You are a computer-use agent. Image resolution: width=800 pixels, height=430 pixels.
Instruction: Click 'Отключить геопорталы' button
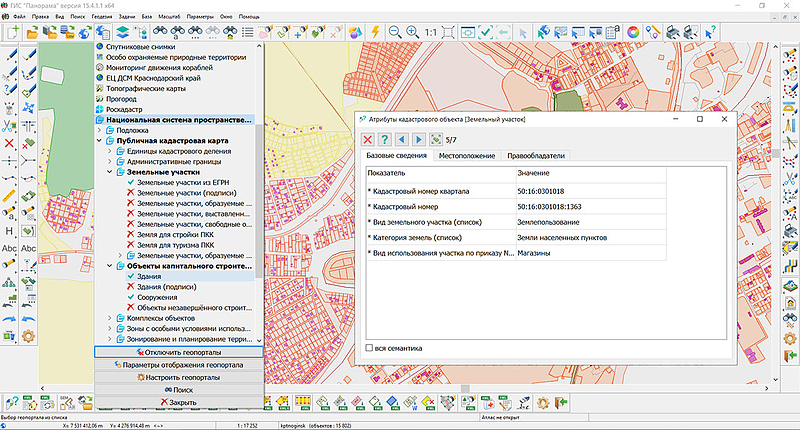click(178, 352)
